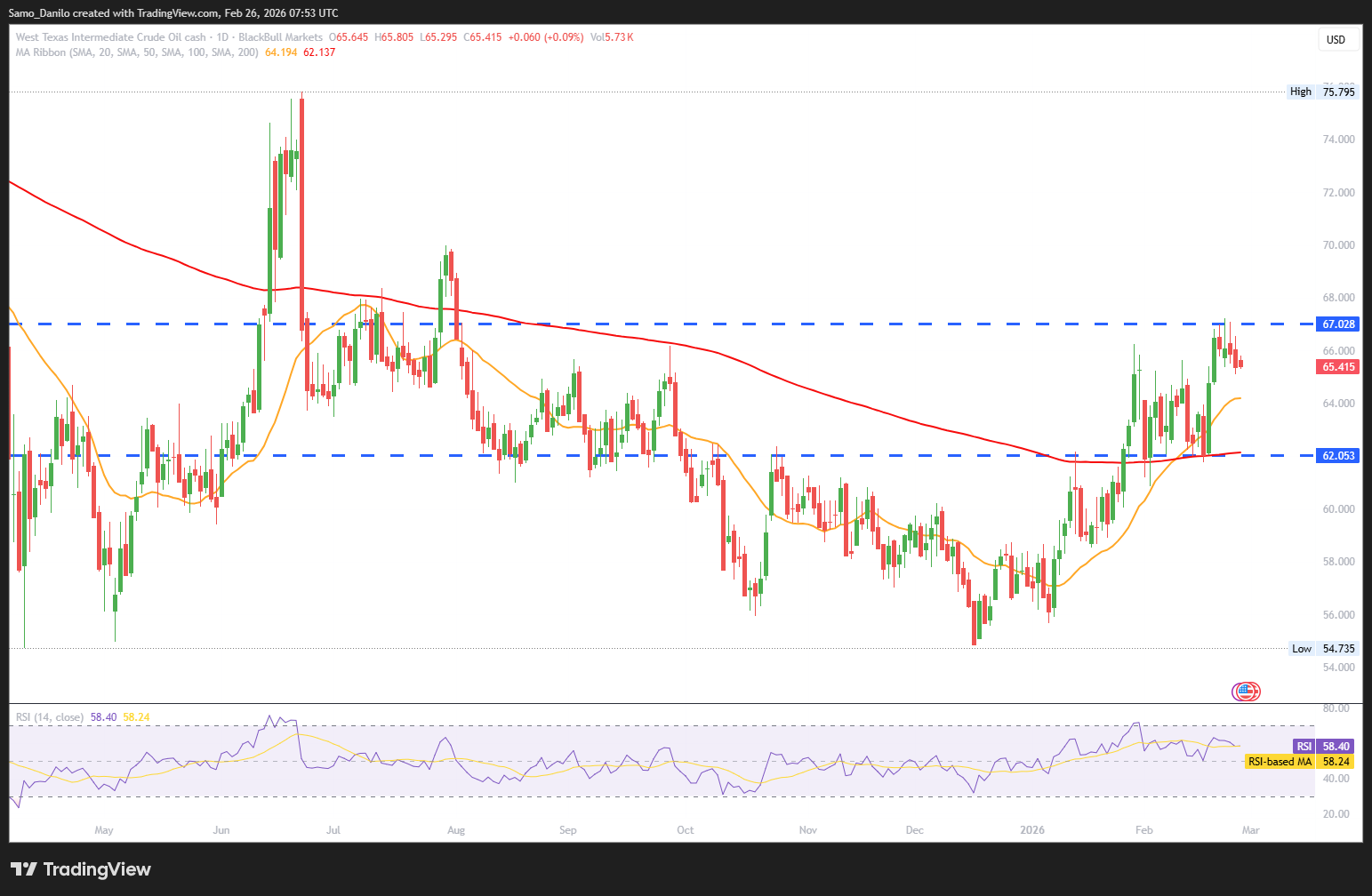This screenshot has height=896, width=1372.
Task: Click the Feb label on time axis
Action: (1144, 830)
